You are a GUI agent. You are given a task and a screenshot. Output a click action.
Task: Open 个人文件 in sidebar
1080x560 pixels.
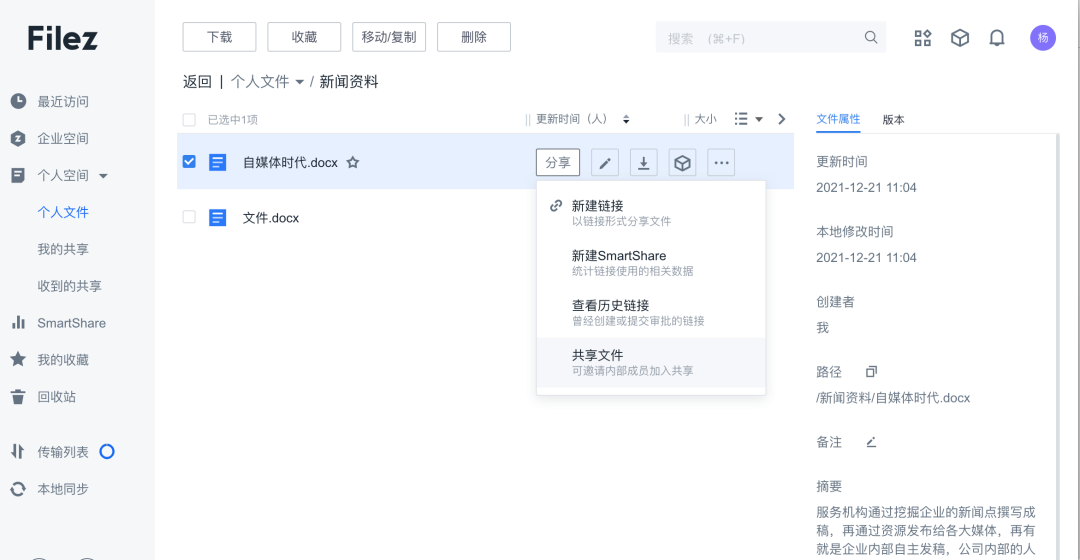tap(63, 212)
